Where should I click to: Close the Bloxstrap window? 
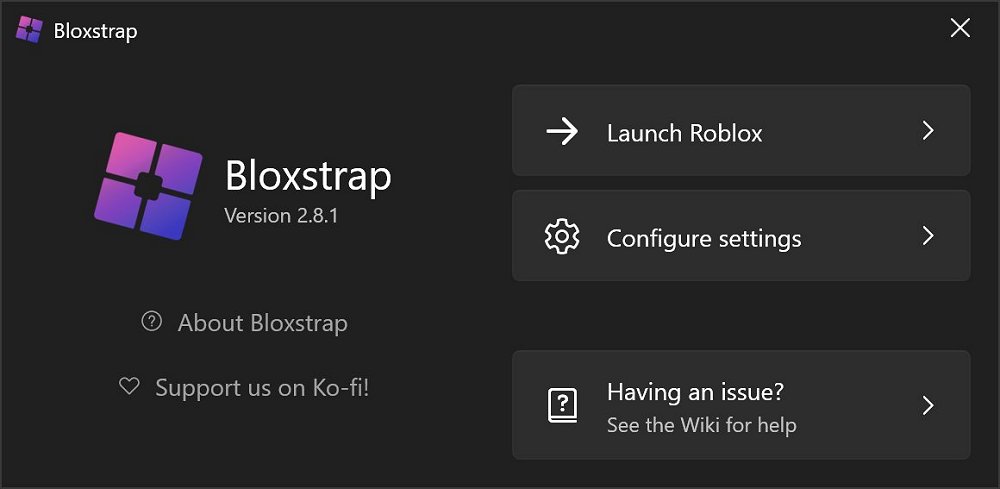(x=960, y=28)
